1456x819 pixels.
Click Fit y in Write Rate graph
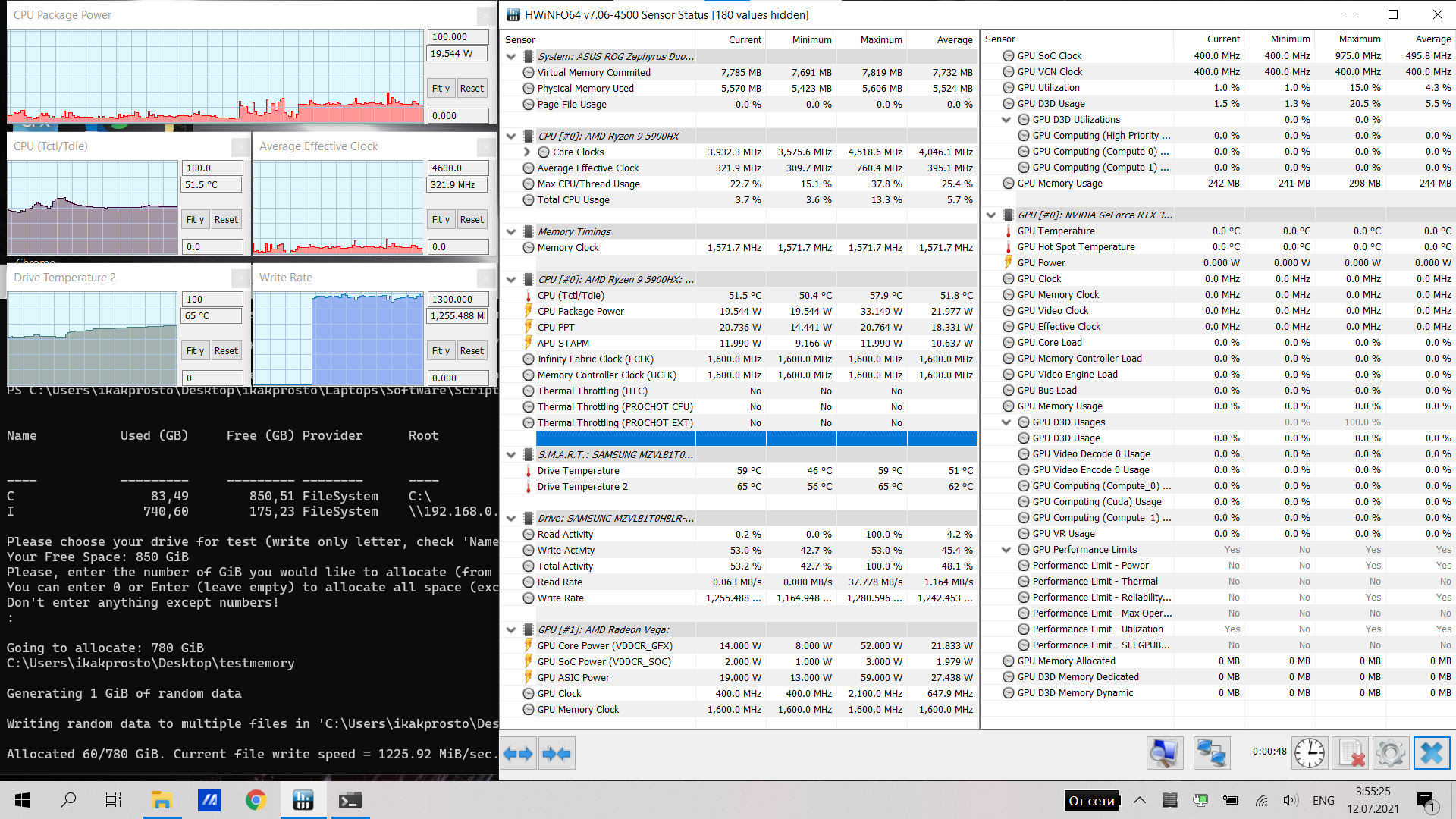tap(441, 351)
